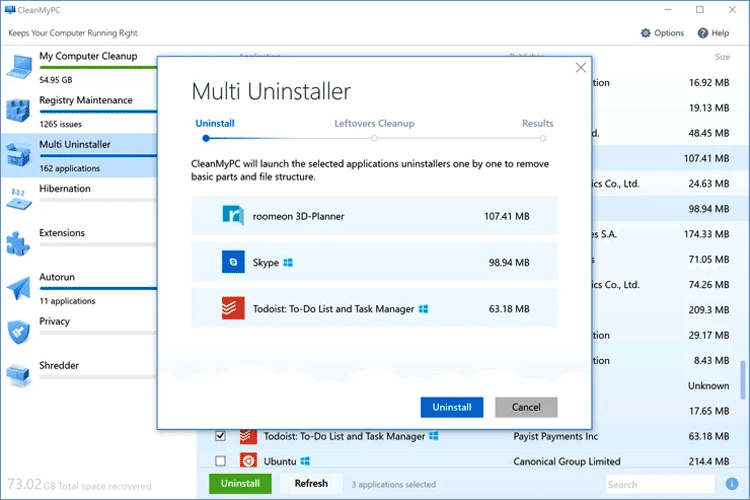This screenshot has width=750, height=500.
Task: Select the Privacy shield icon
Action: pyautogui.click(x=19, y=332)
